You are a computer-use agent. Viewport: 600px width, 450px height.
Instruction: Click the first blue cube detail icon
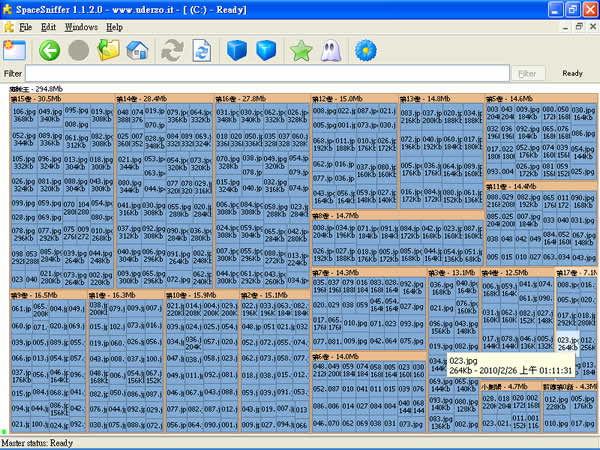click(236, 50)
